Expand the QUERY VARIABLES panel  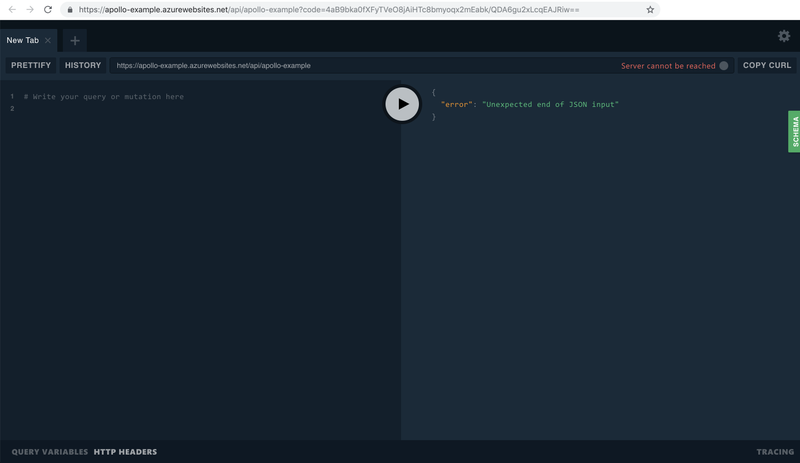pyautogui.click(x=50, y=452)
